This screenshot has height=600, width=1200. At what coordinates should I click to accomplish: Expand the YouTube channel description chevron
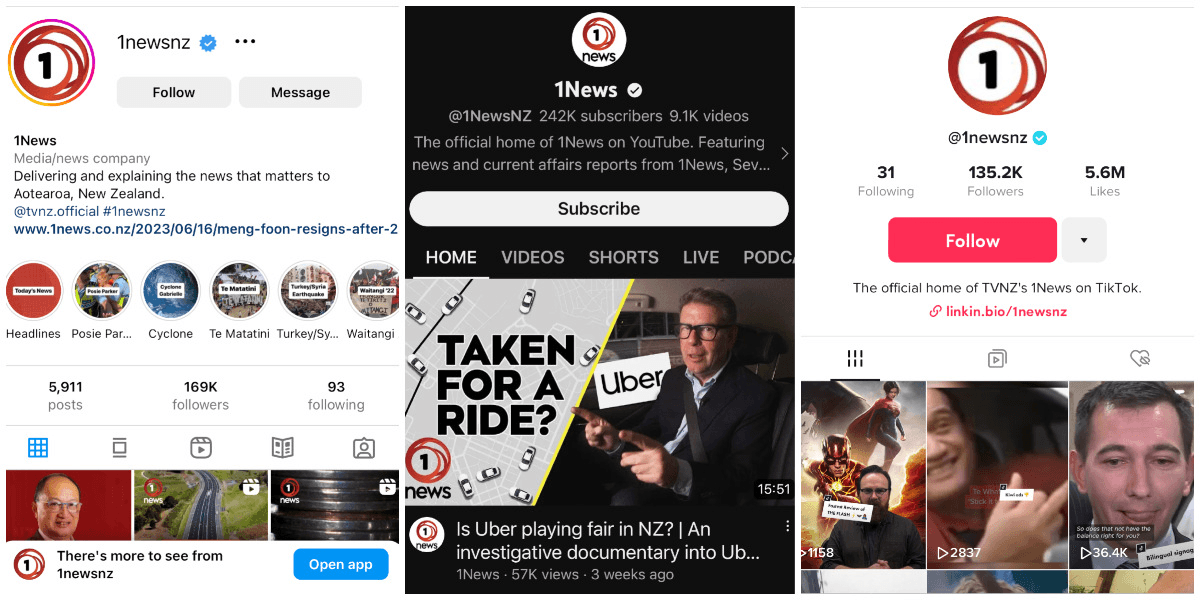pyautogui.click(x=784, y=154)
